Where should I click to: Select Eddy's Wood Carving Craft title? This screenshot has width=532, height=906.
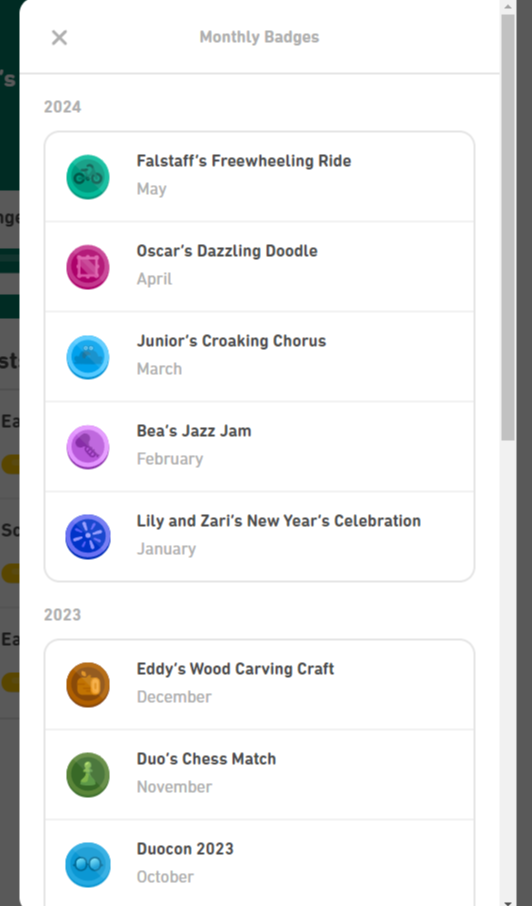pyautogui.click(x=235, y=669)
